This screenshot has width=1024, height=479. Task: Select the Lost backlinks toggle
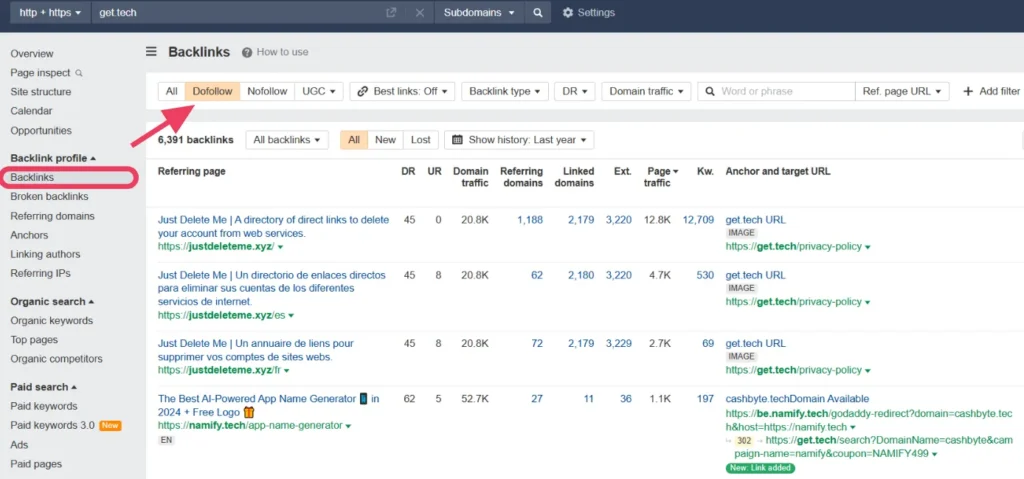421,140
